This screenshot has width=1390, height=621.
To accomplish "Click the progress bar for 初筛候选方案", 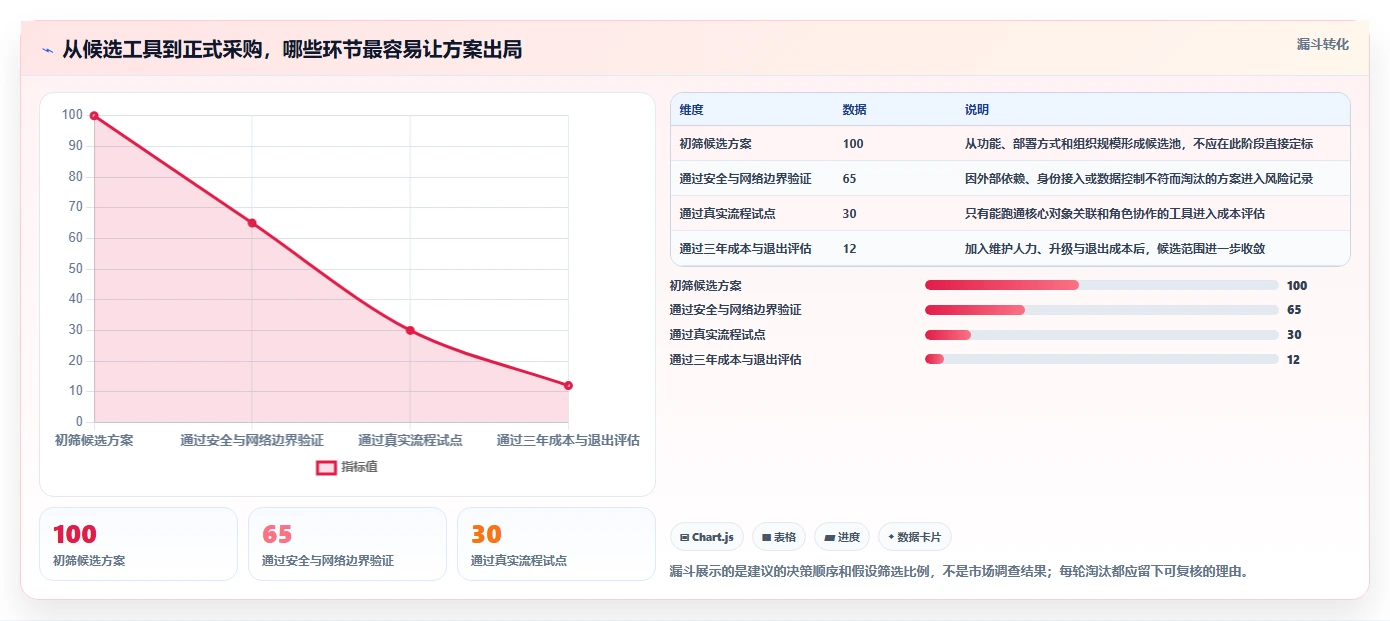I will click(x=1102, y=285).
